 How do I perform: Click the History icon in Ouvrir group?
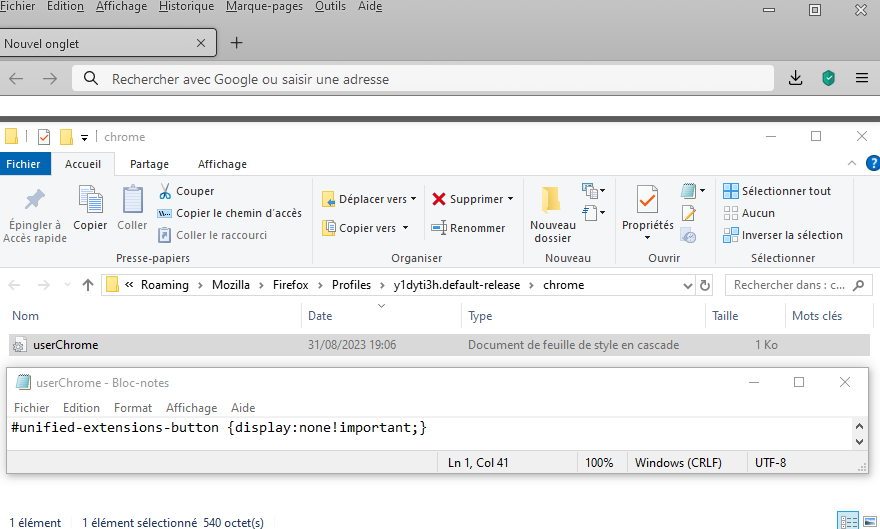click(x=689, y=236)
